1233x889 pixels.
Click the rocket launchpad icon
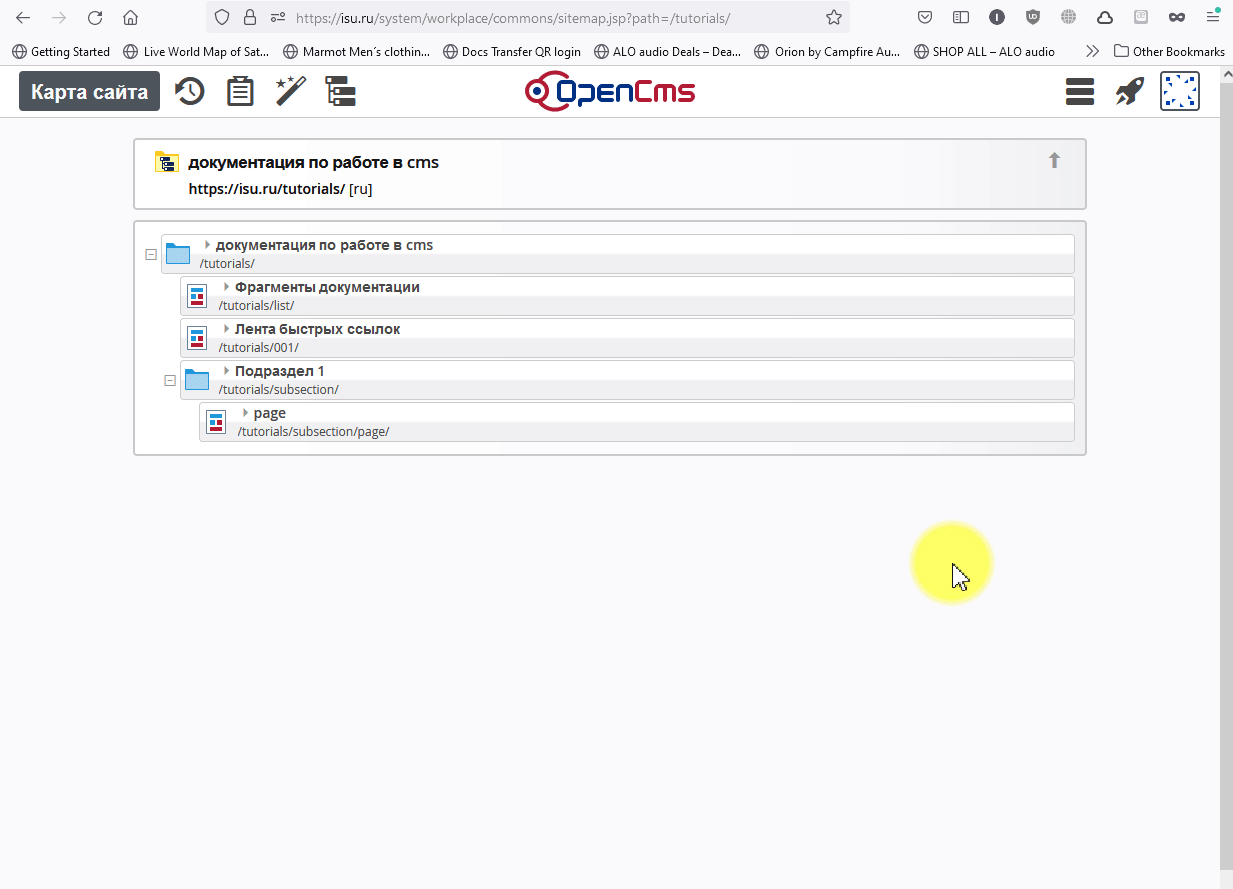(1129, 92)
